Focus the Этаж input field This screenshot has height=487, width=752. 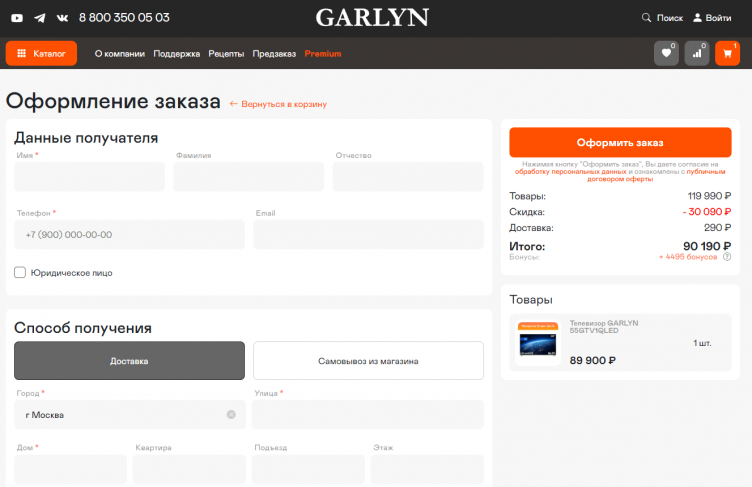[427, 469]
